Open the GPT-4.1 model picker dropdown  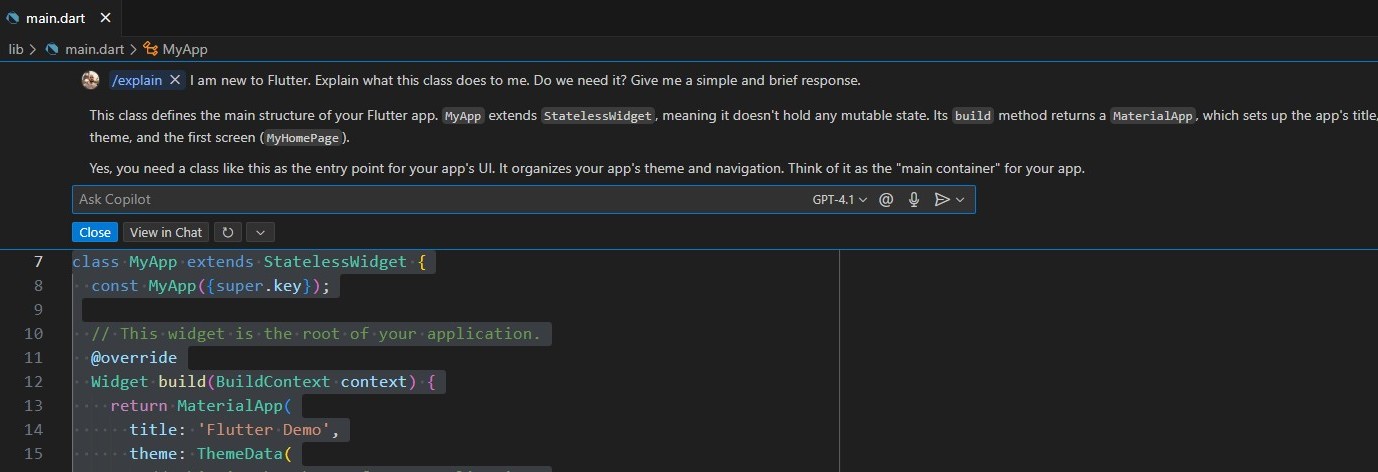pos(839,200)
